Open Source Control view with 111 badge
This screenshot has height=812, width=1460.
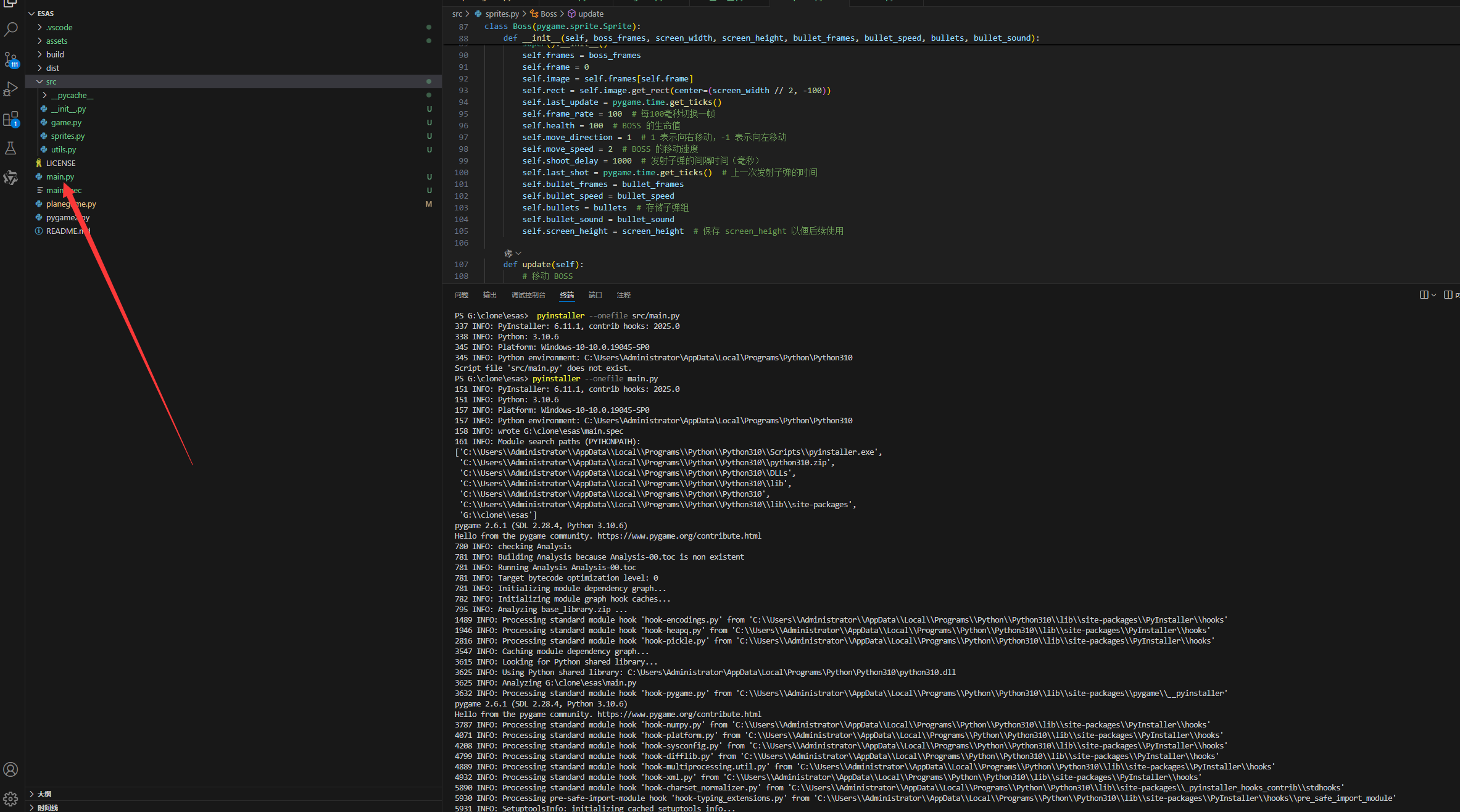[11, 59]
